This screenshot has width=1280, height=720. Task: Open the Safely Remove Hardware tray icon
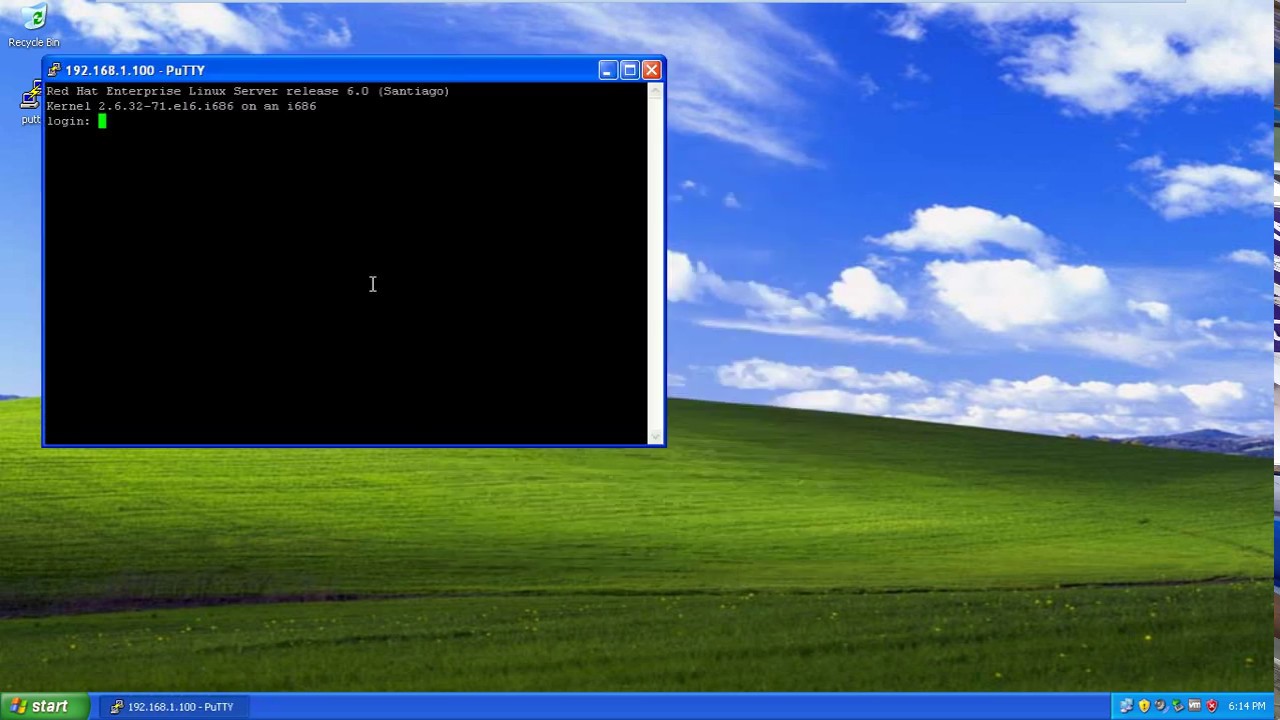tap(1178, 706)
